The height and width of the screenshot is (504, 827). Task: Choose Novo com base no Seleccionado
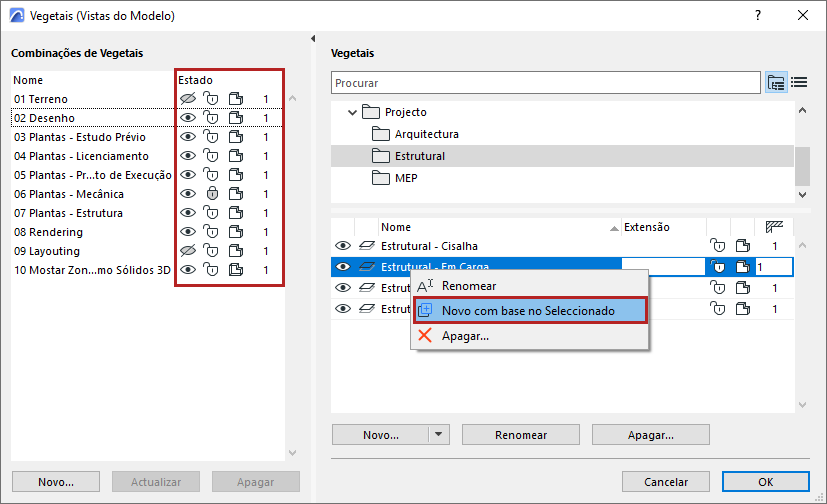pos(528,311)
